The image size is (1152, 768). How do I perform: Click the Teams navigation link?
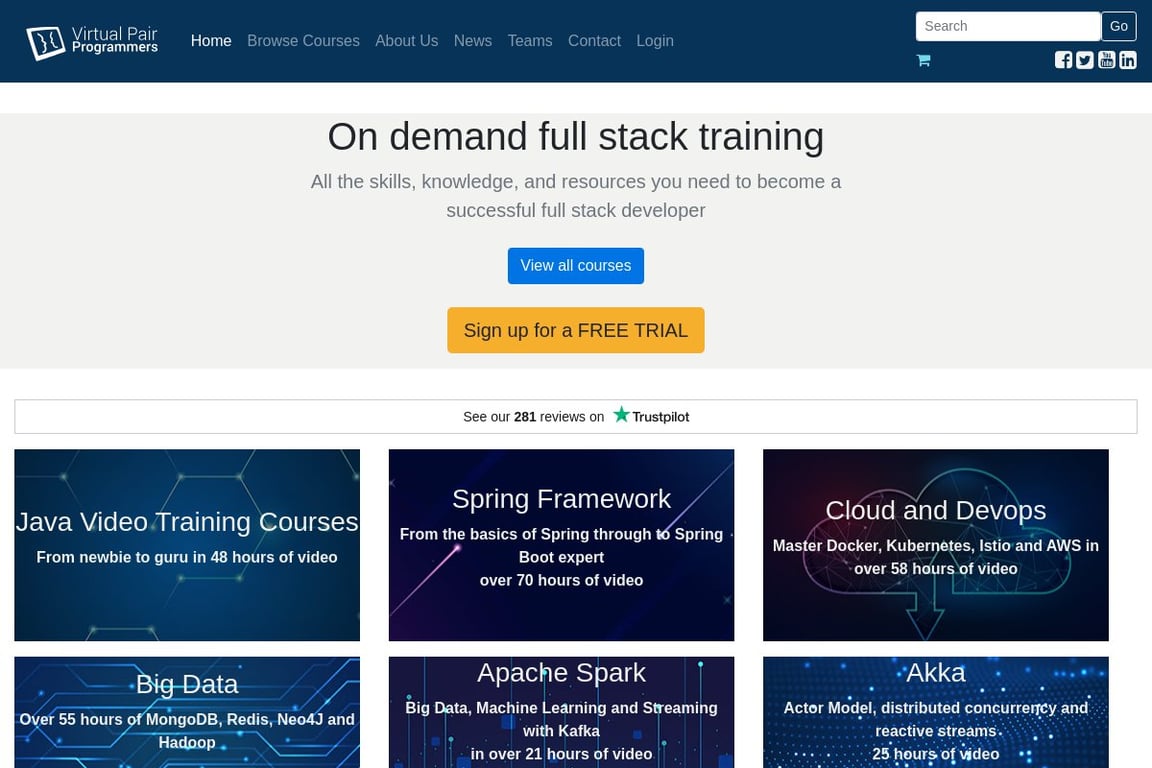click(x=530, y=41)
